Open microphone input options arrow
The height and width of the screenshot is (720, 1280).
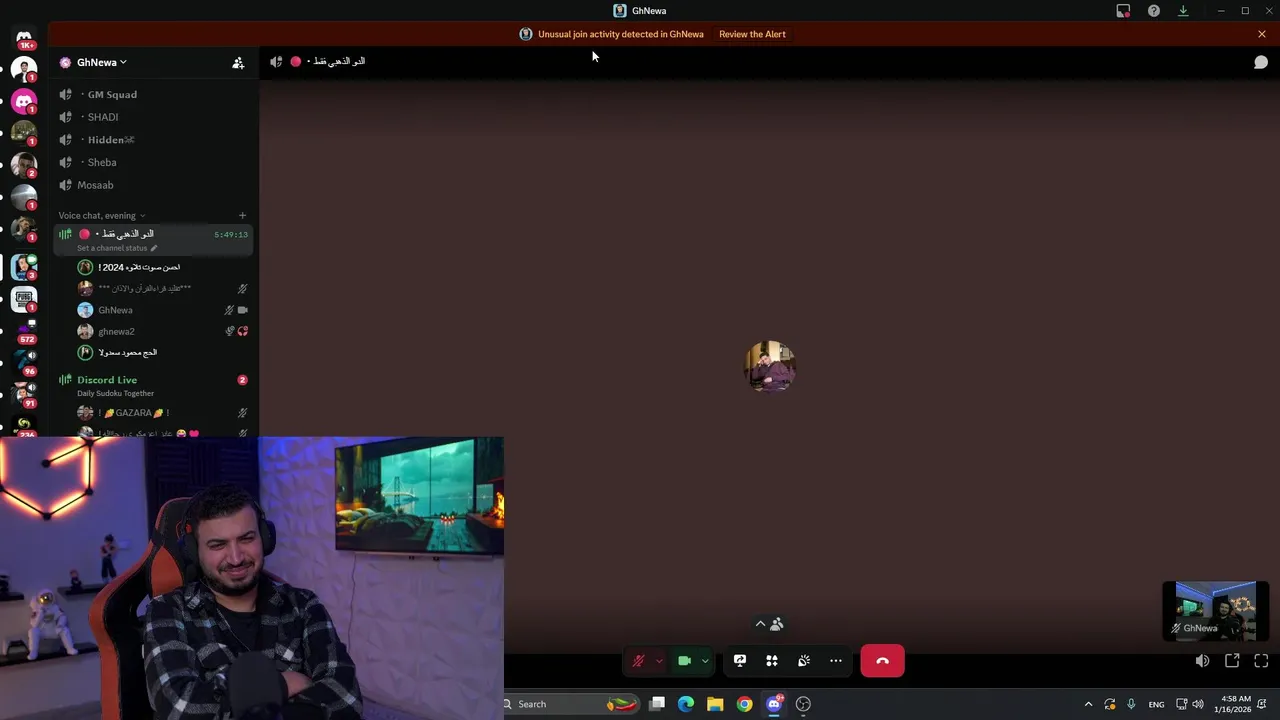click(x=659, y=661)
